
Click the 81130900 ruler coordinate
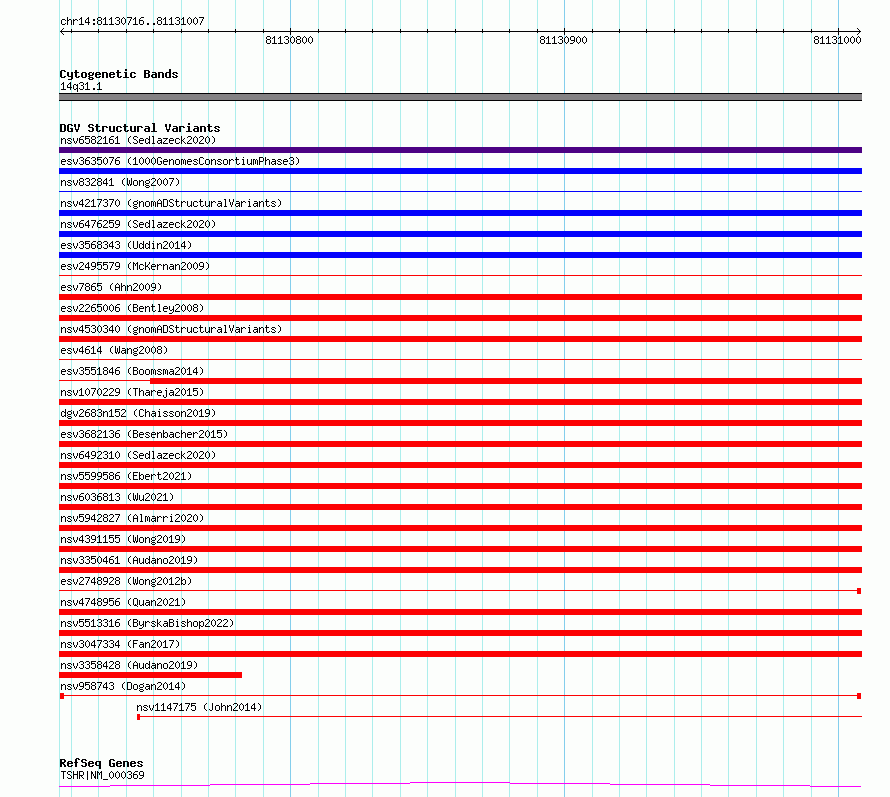(563, 40)
